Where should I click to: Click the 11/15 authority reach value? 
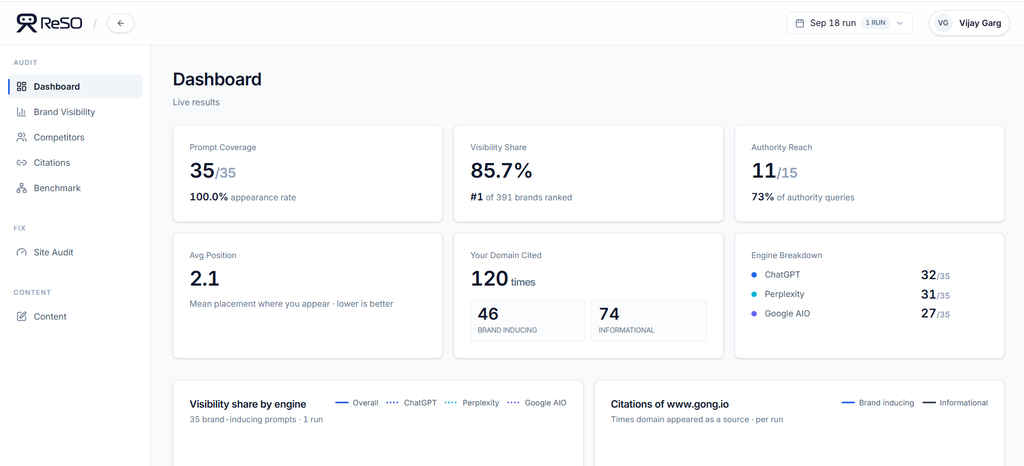click(x=775, y=171)
